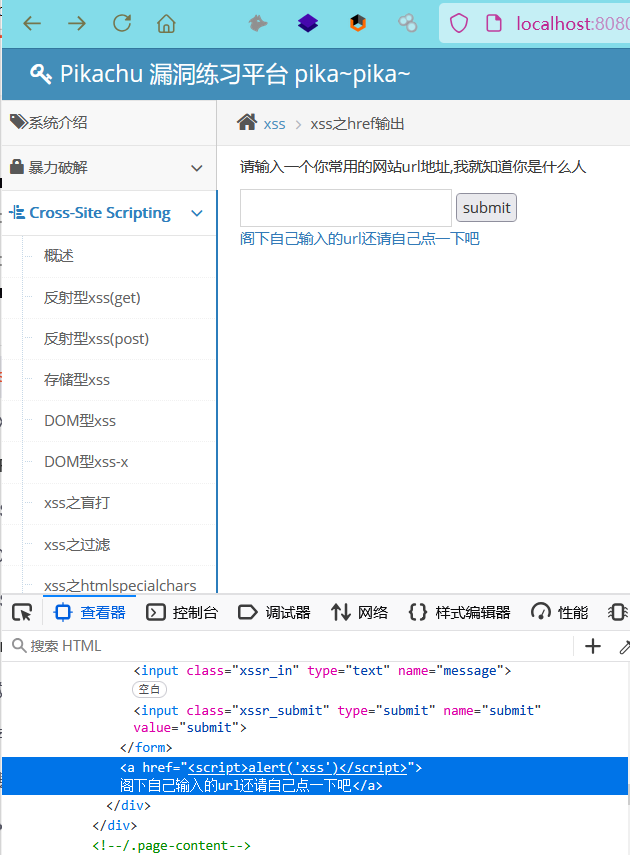Viewport: 630px width, 855px height.
Task: Open the xss之过滤 page
Action: [x=77, y=545]
